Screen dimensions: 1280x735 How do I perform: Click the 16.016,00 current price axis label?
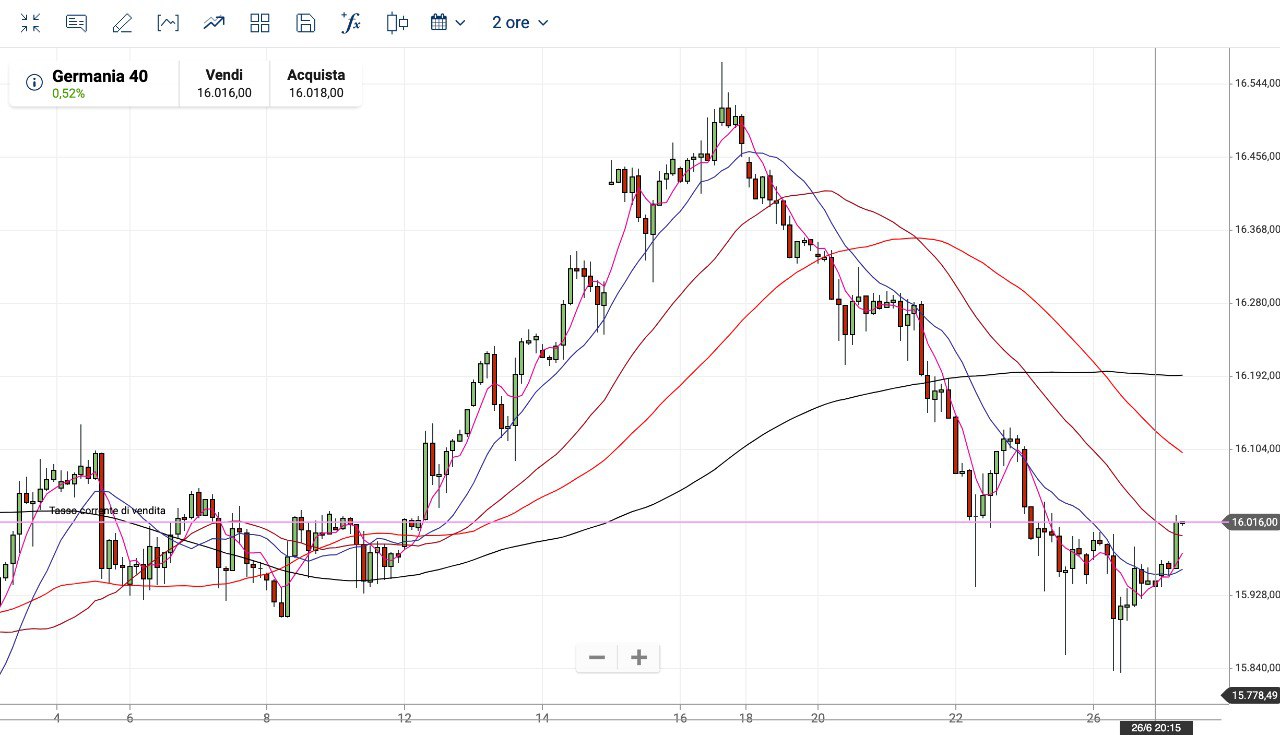click(x=1252, y=522)
